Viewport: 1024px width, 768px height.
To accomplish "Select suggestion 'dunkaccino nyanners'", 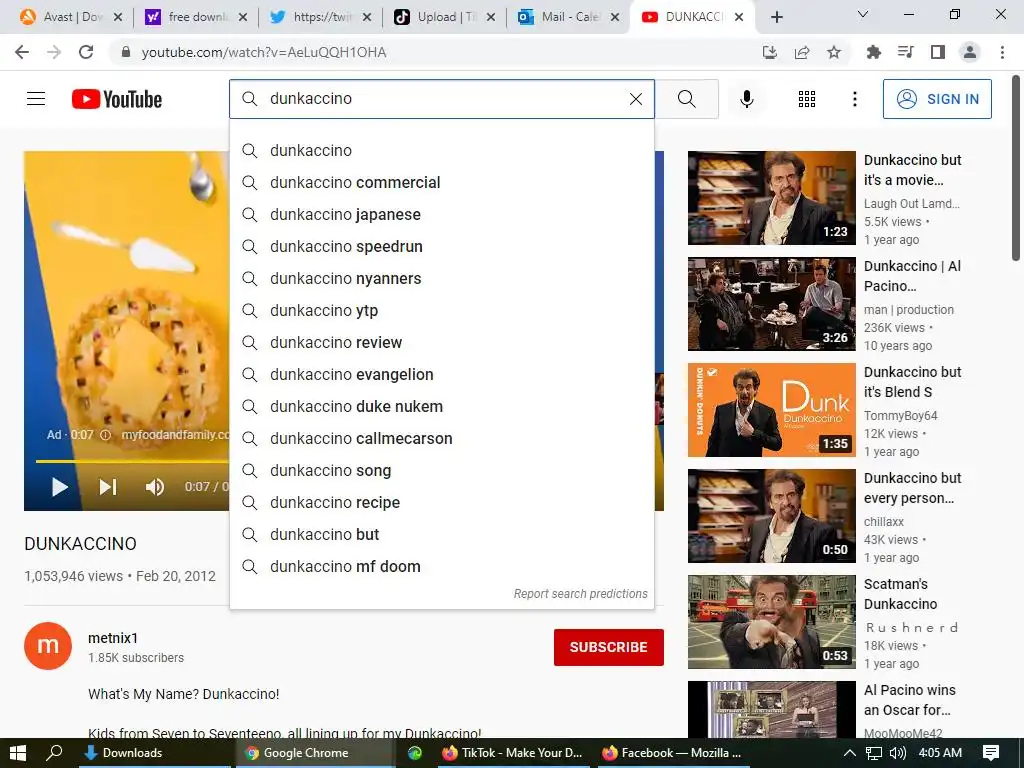I will [442, 278].
